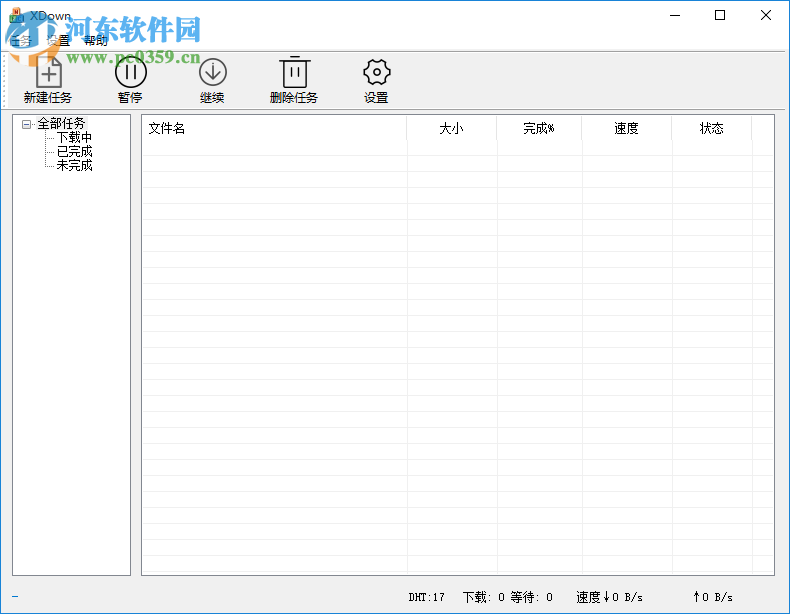Open the 任务 menu in the menu bar
Image resolution: width=790 pixels, height=614 pixels.
[21, 41]
